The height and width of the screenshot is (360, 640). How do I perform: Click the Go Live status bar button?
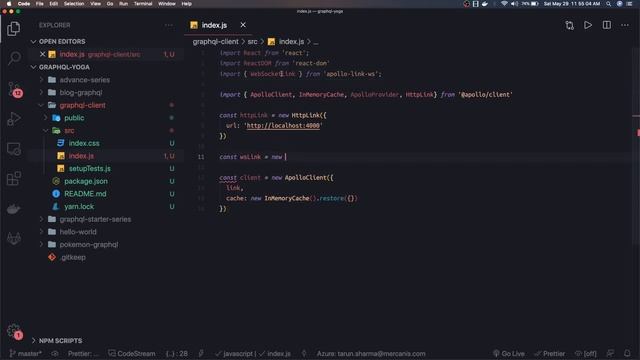point(509,353)
